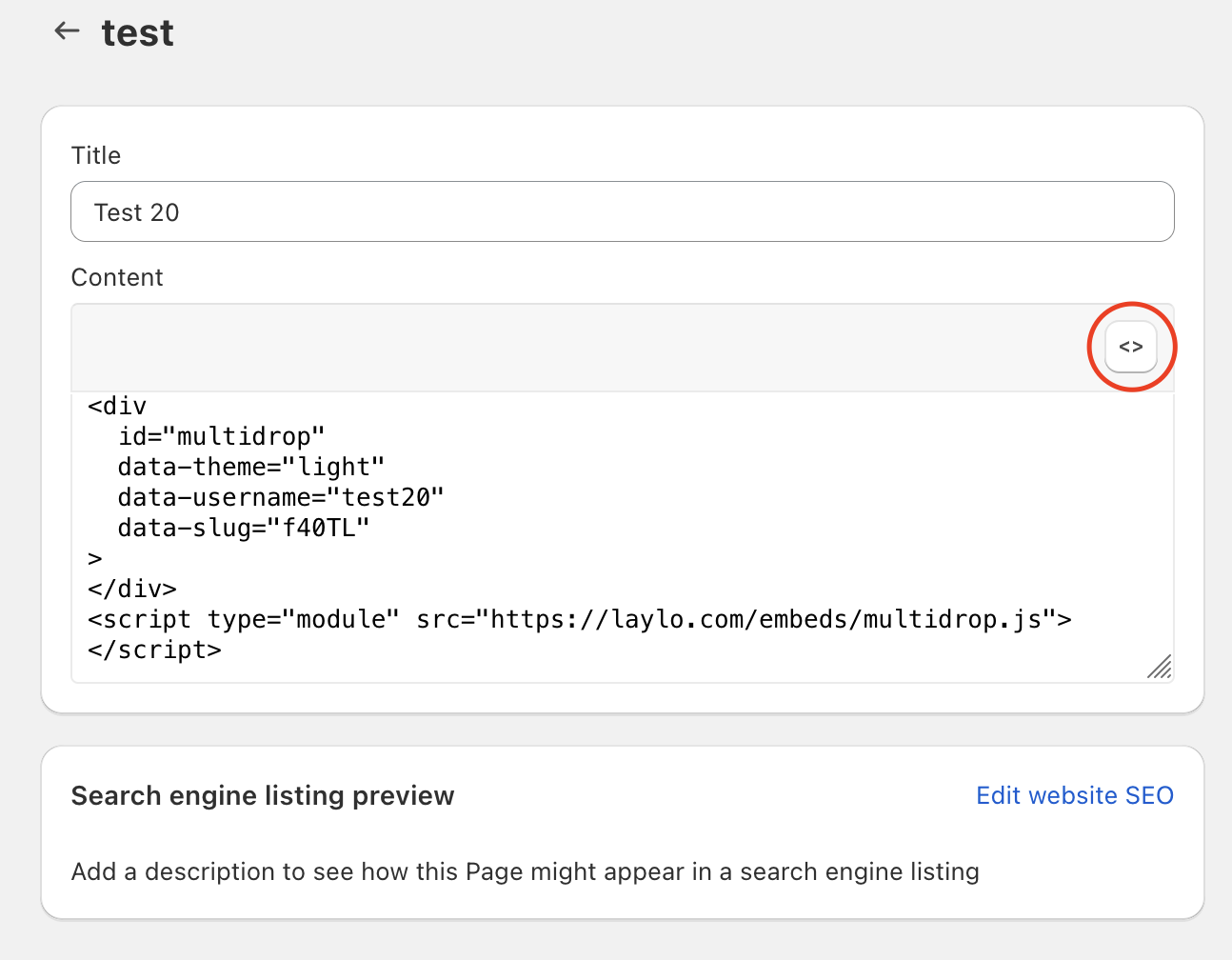Click the empty gray editor toolbar area

pos(571,348)
